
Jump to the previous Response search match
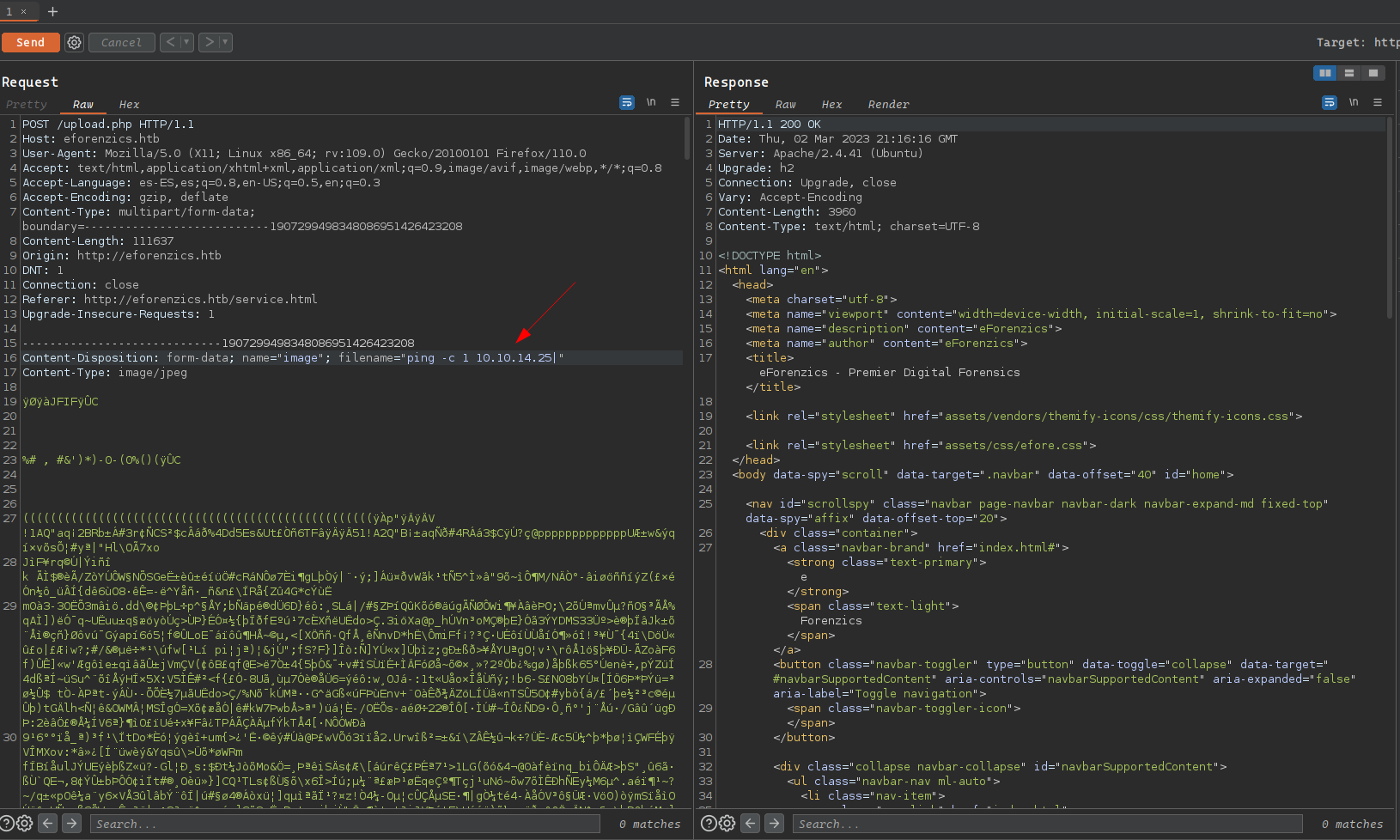751,823
